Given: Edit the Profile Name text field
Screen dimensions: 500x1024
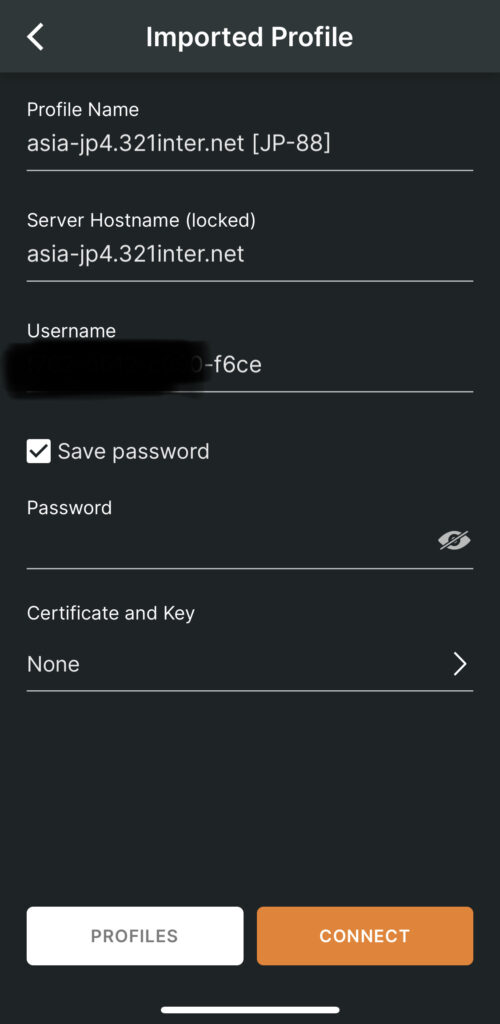Looking at the screenshot, I should click(x=250, y=143).
